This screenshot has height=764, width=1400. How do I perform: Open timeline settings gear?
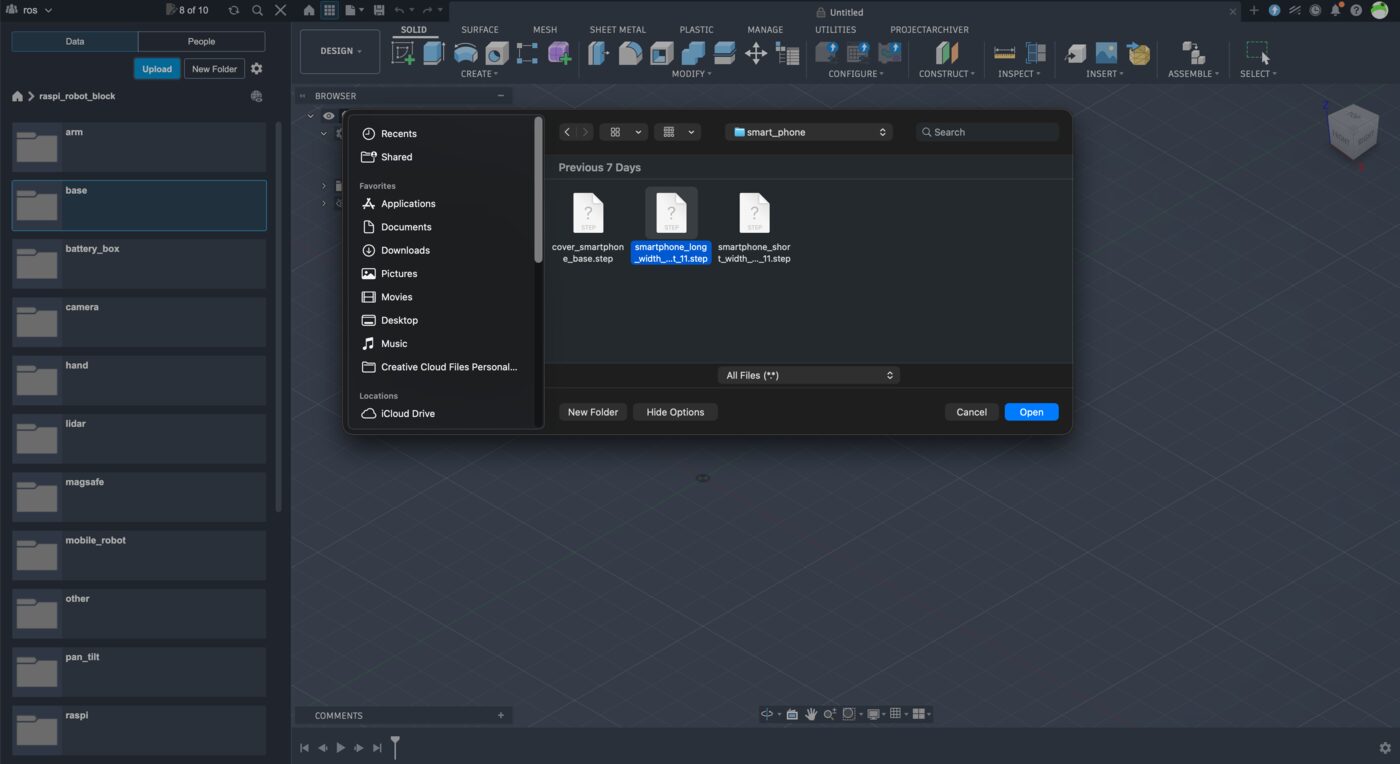click(x=1385, y=748)
